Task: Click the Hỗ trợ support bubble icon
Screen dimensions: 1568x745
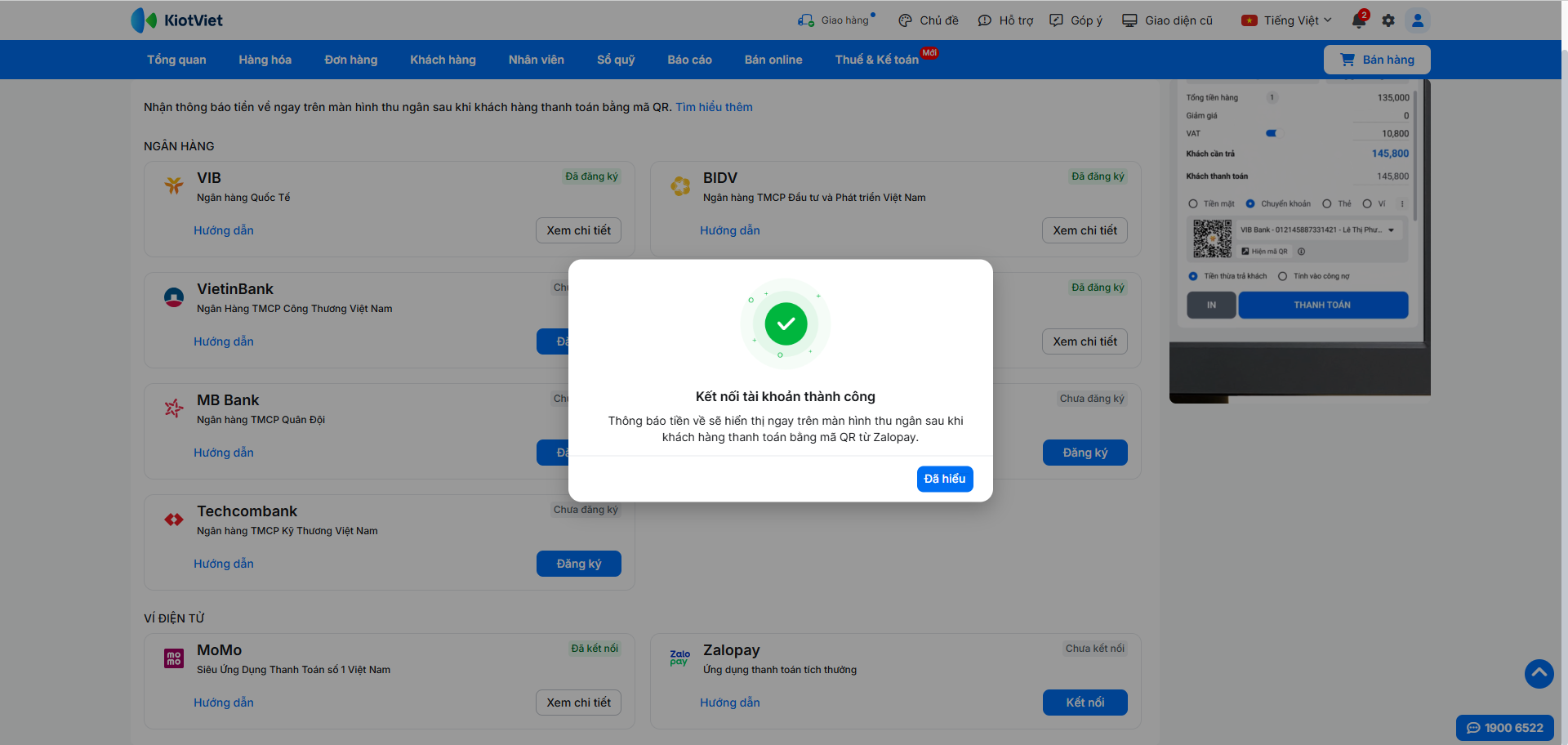Action: point(985,20)
